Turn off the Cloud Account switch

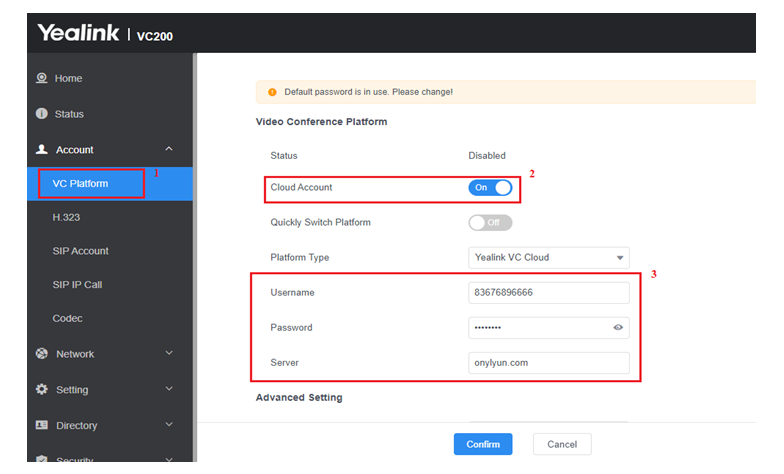(x=490, y=187)
